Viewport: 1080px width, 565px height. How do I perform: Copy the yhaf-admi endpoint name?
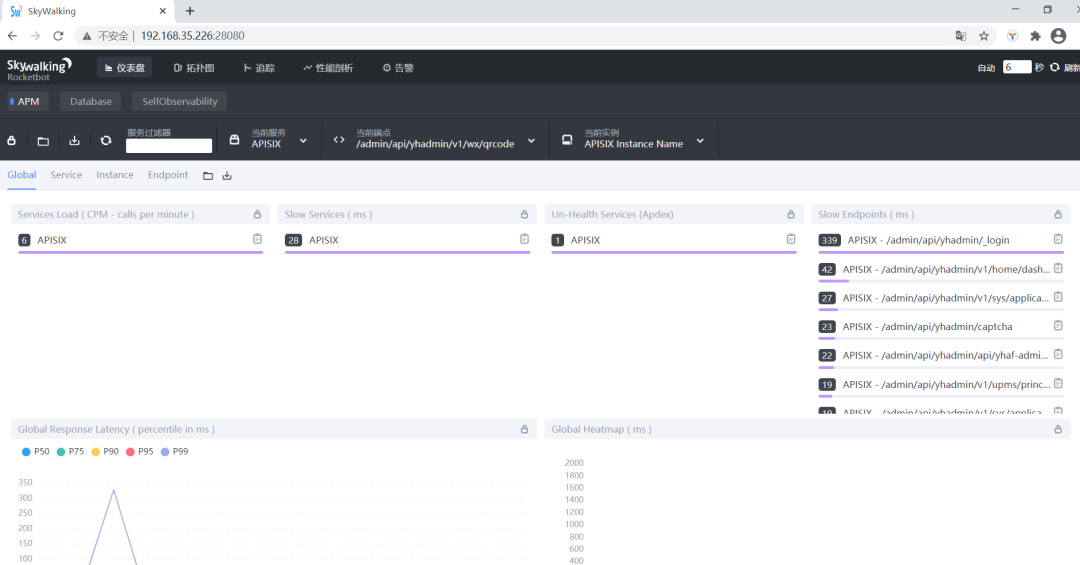tap(1058, 354)
